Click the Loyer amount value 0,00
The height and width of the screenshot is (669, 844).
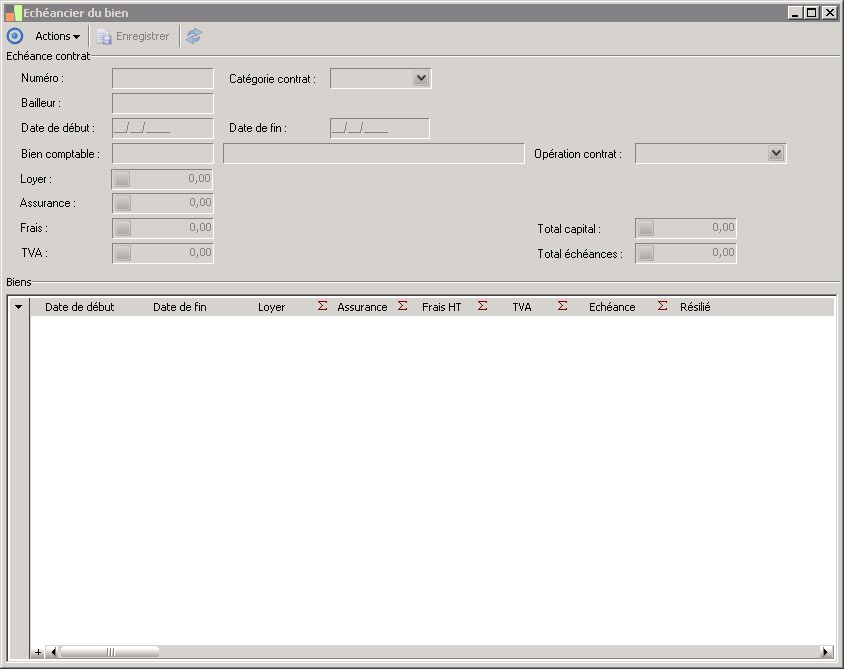199,179
